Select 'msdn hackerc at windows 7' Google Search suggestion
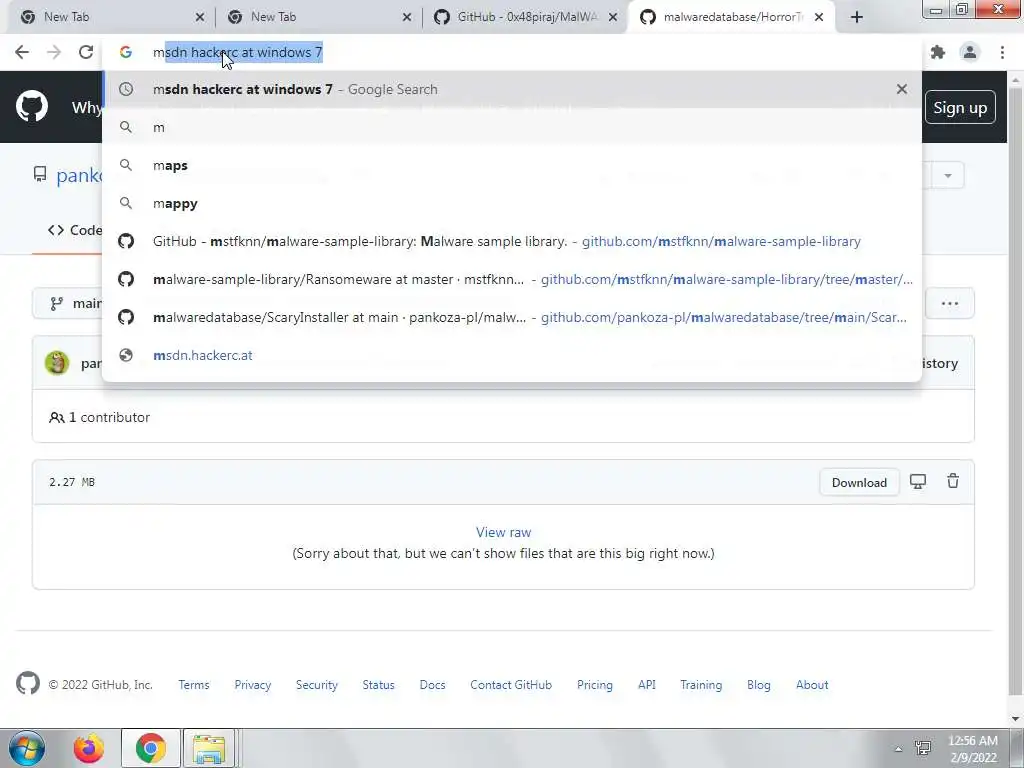 512,89
